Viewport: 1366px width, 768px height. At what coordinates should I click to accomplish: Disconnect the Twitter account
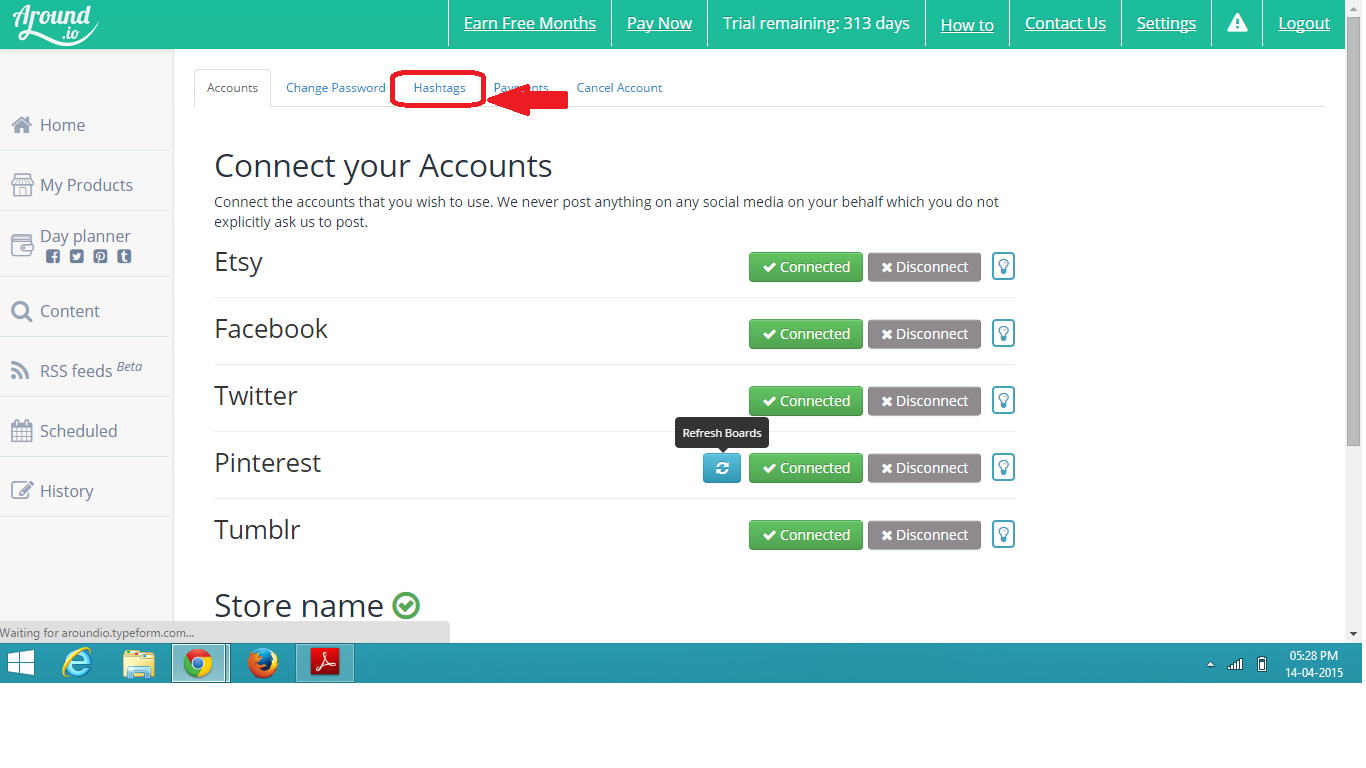(x=924, y=401)
